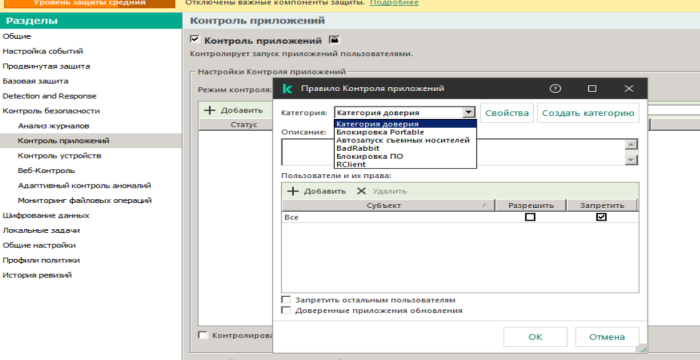The width and height of the screenshot is (700, 360).
Task: Click the Kaspersky logo in dialog title
Action: (x=288, y=88)
